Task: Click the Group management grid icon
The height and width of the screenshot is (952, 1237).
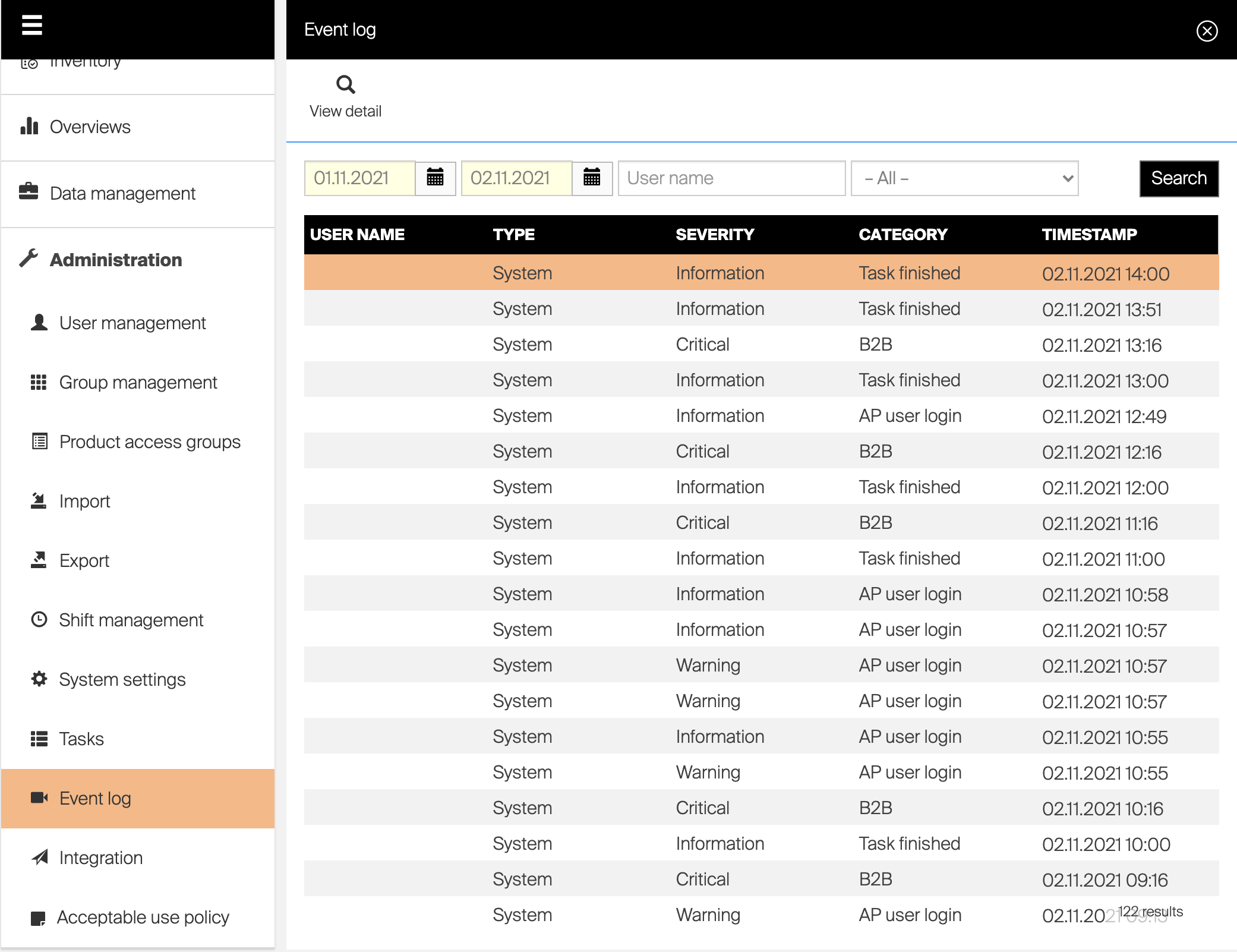Action: click(39, 382)
